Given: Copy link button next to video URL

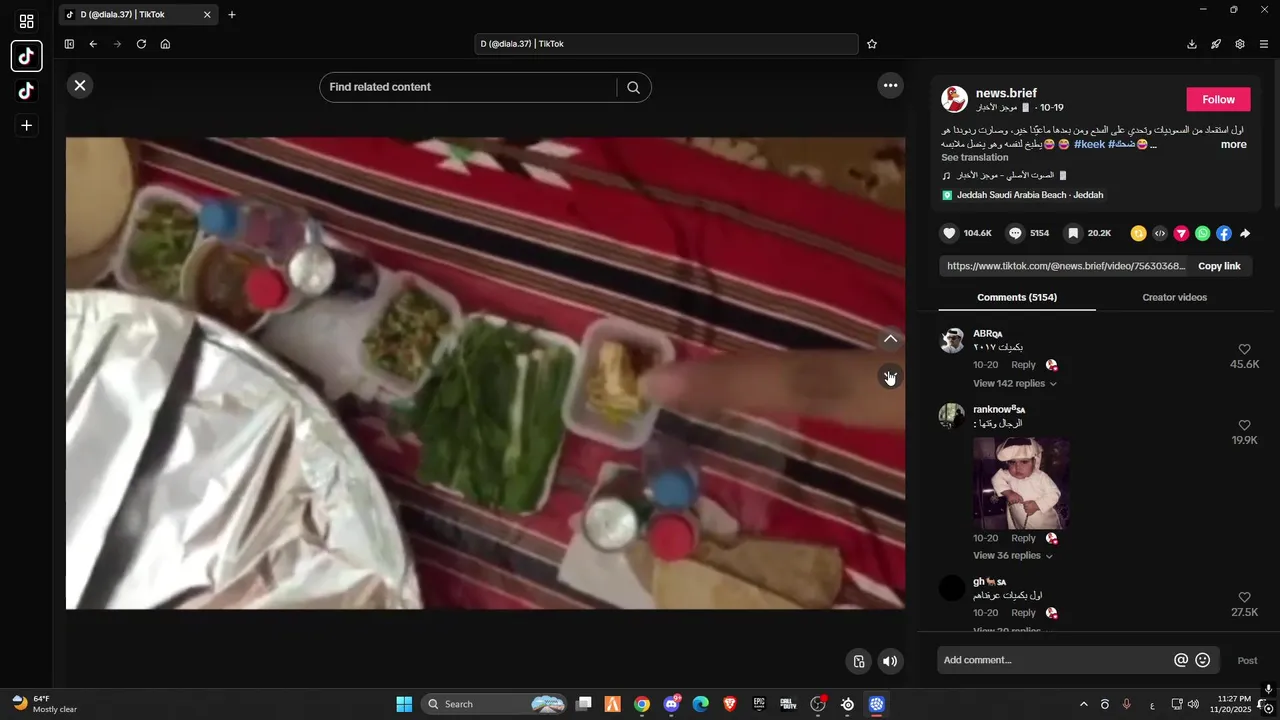Looking at the screenshot, I should (1219, 266).
